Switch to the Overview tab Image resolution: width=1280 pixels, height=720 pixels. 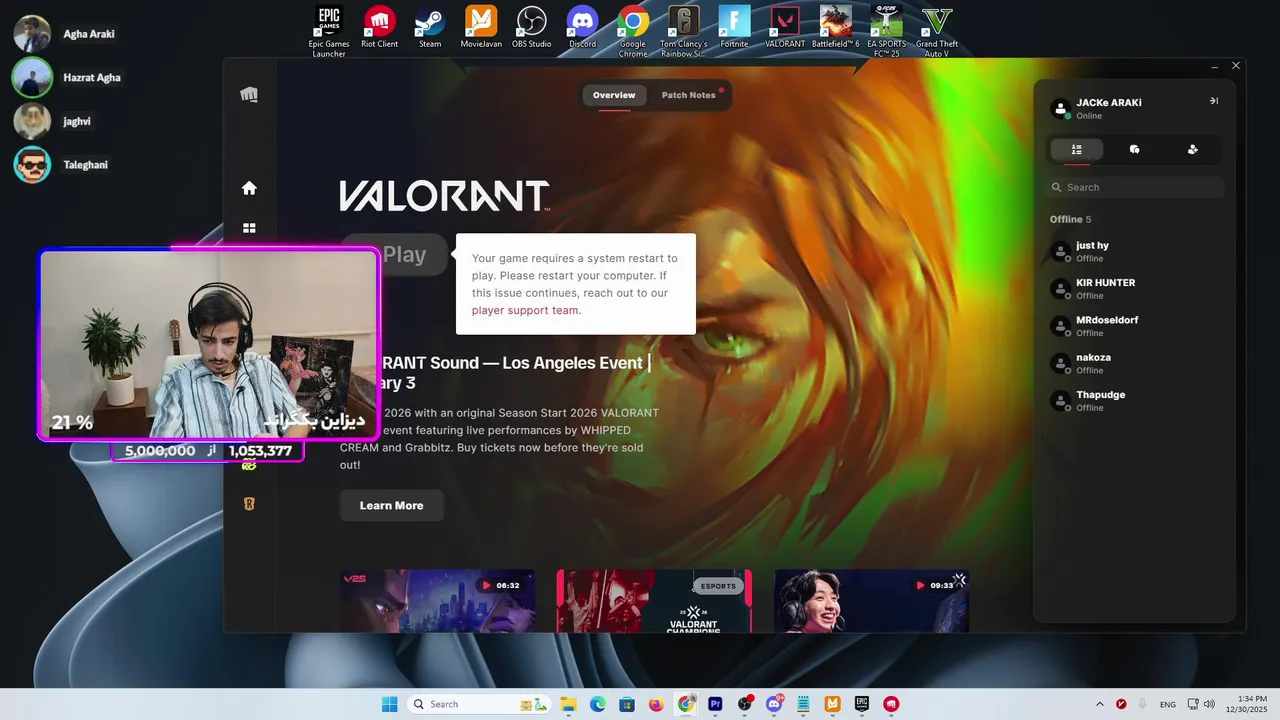pyautogui.click(x=614, y=95)
